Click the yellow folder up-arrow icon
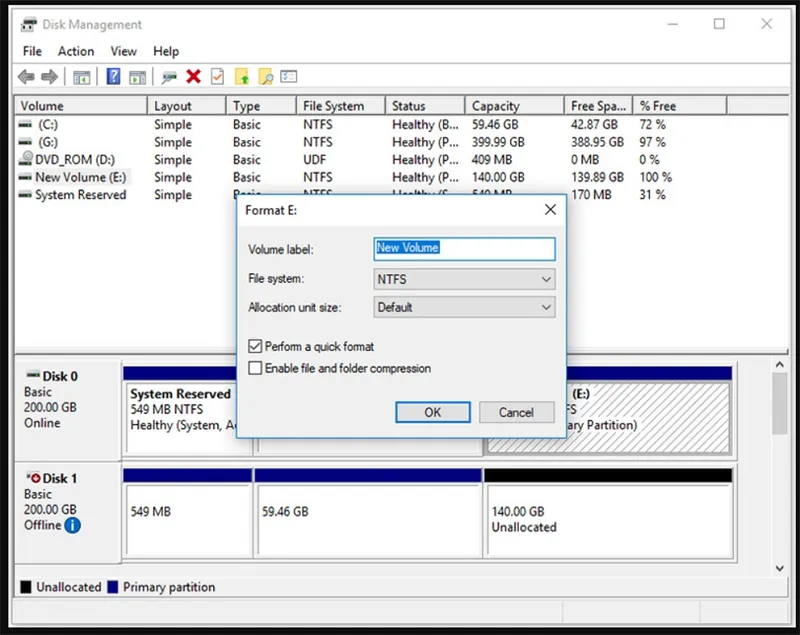Image resolution: width=800 pixels, height=635 pixels. (x=242, y=77)
